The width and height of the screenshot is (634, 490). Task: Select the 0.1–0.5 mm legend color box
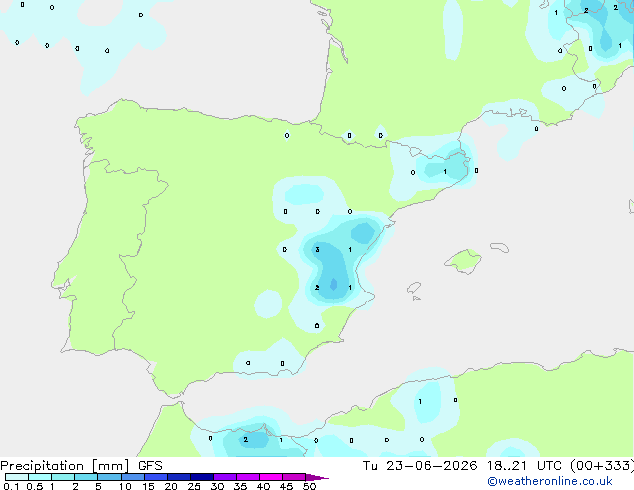pyautogui.click(x=17, y=477)
